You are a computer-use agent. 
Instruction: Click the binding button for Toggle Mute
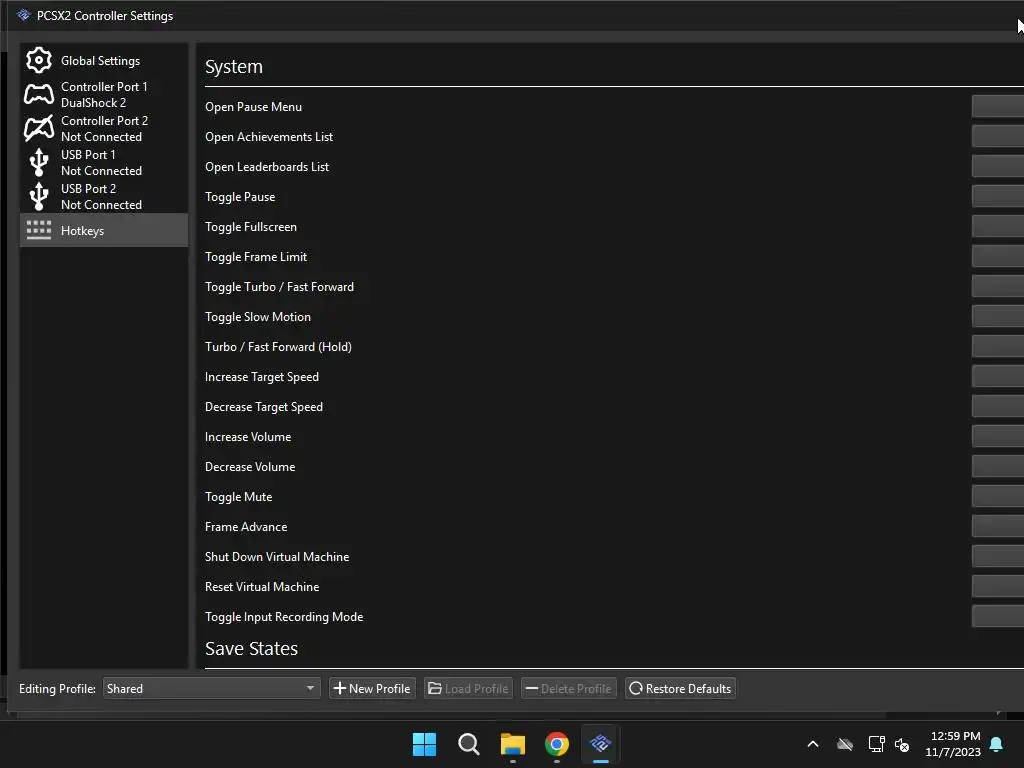click(x=998, y=496)
